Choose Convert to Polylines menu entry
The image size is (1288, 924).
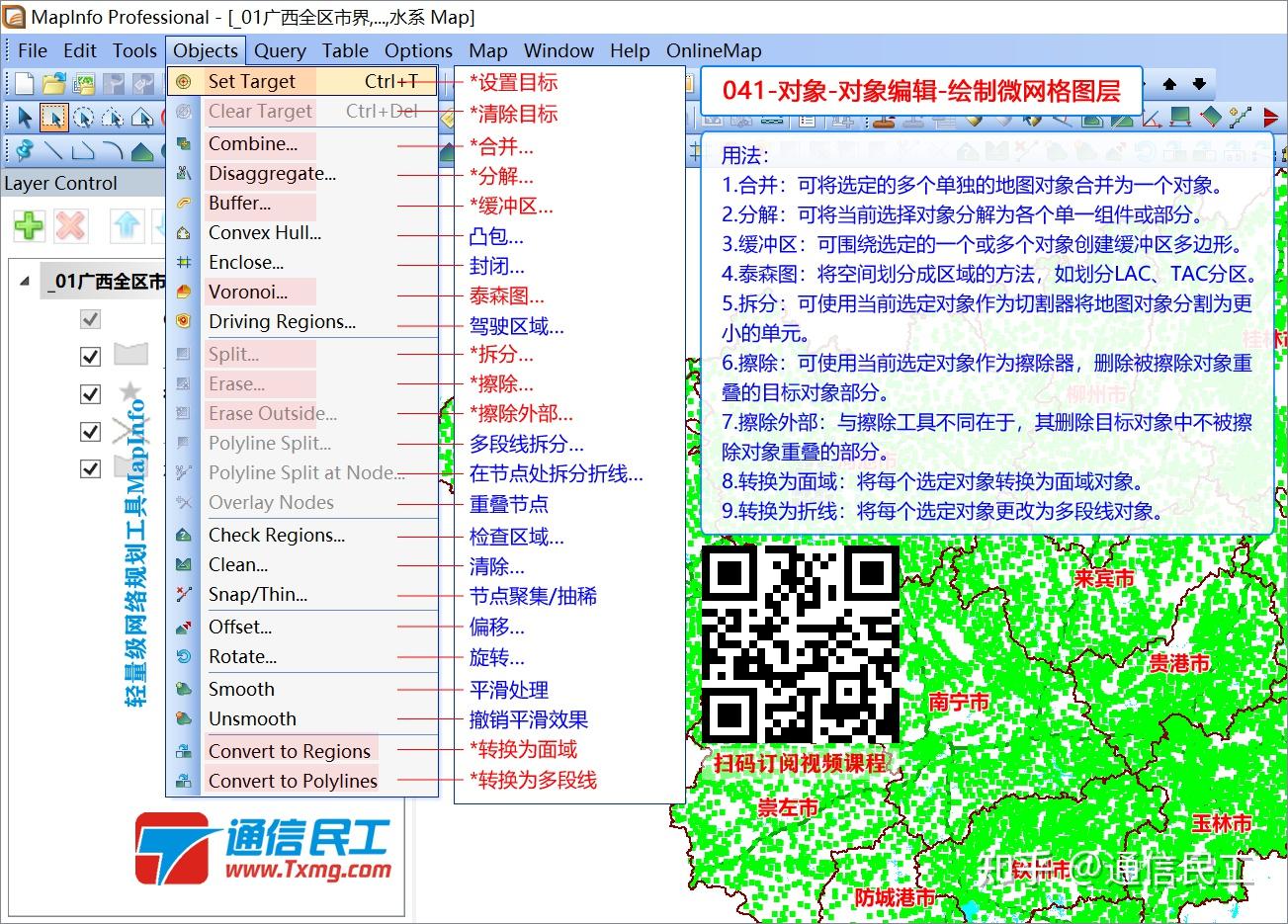pyautogui.click(x=302, y=781)
